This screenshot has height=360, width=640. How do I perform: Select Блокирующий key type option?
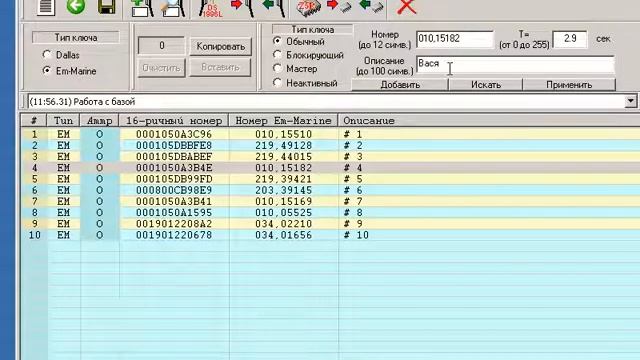point(278,55)
